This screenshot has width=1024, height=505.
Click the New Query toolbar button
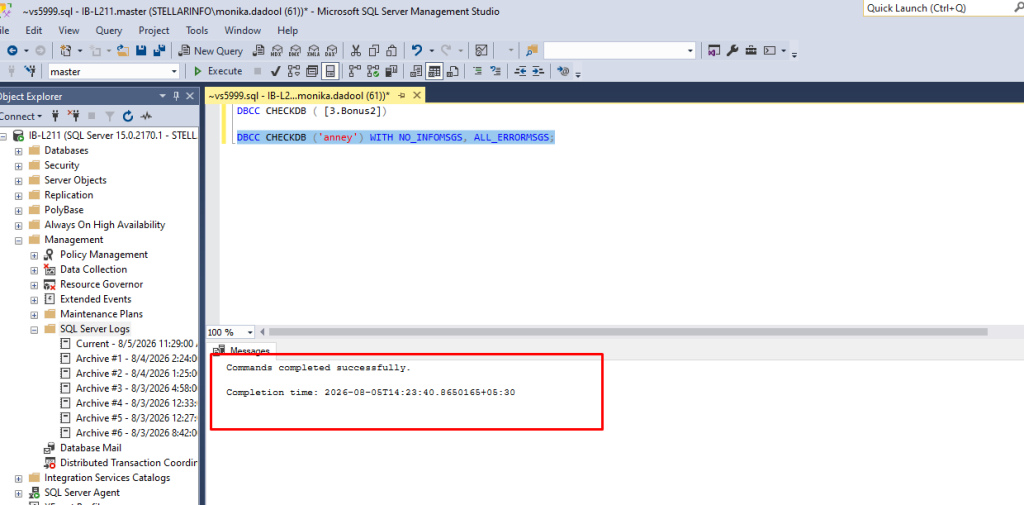tap(210, 51)
